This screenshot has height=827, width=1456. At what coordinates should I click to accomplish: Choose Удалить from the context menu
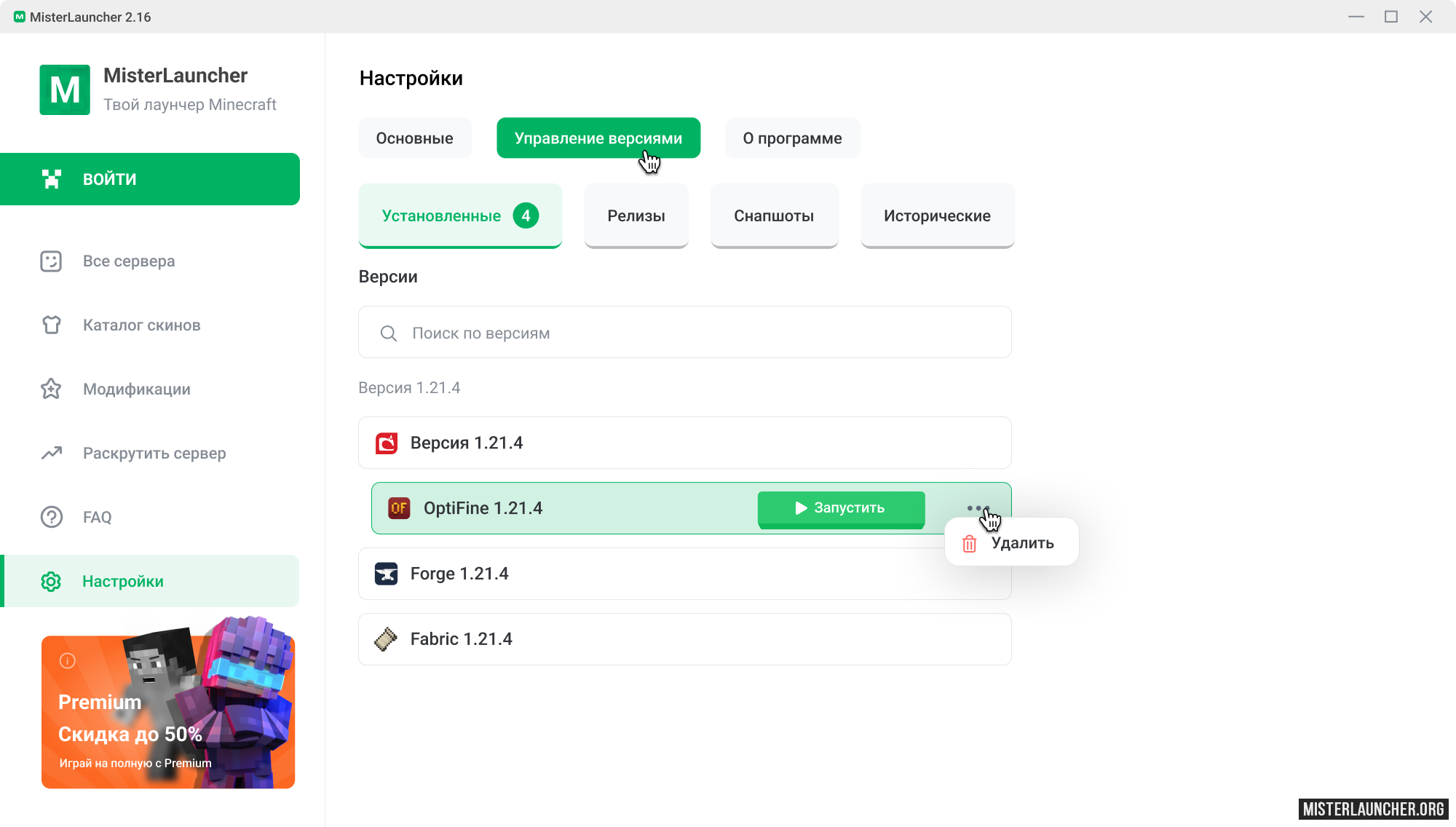tap(1011, 542)
